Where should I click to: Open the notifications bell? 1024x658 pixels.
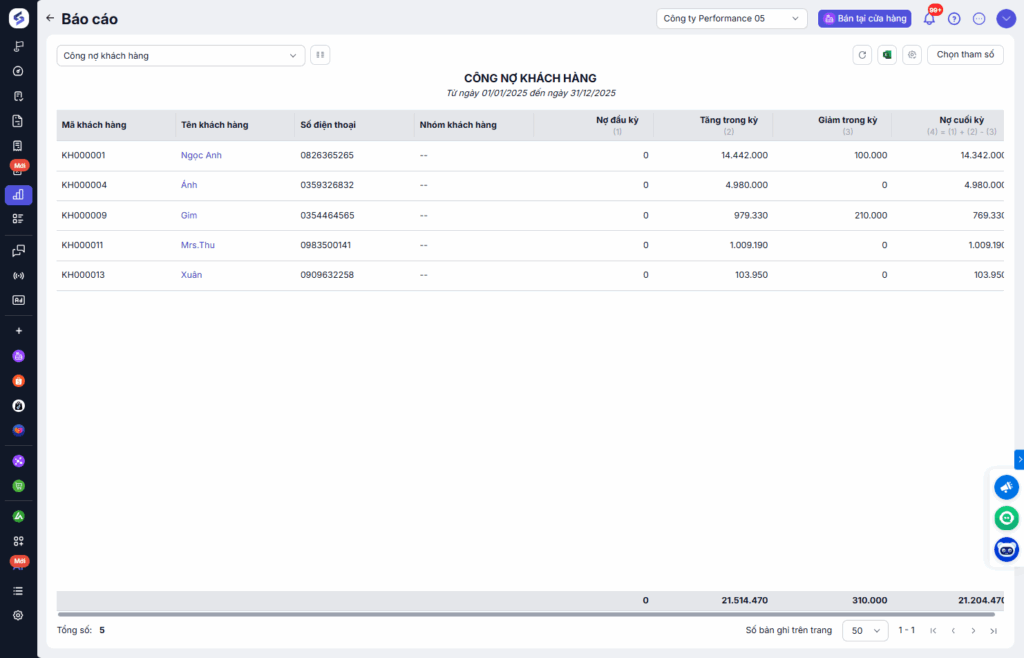[929, 18]
